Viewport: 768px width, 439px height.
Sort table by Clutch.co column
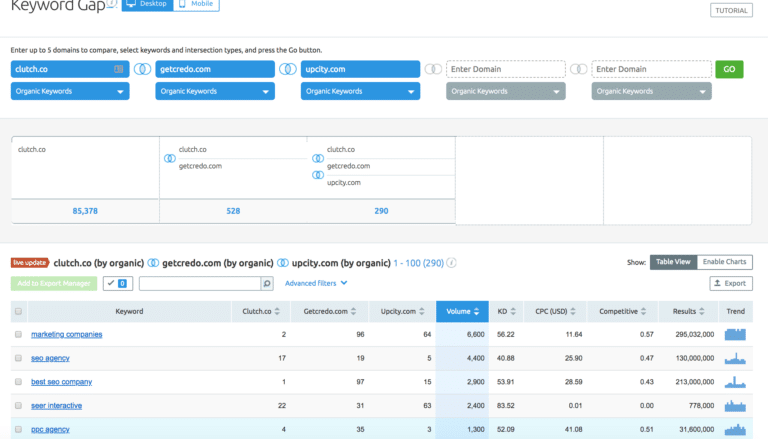pos(261,311)
